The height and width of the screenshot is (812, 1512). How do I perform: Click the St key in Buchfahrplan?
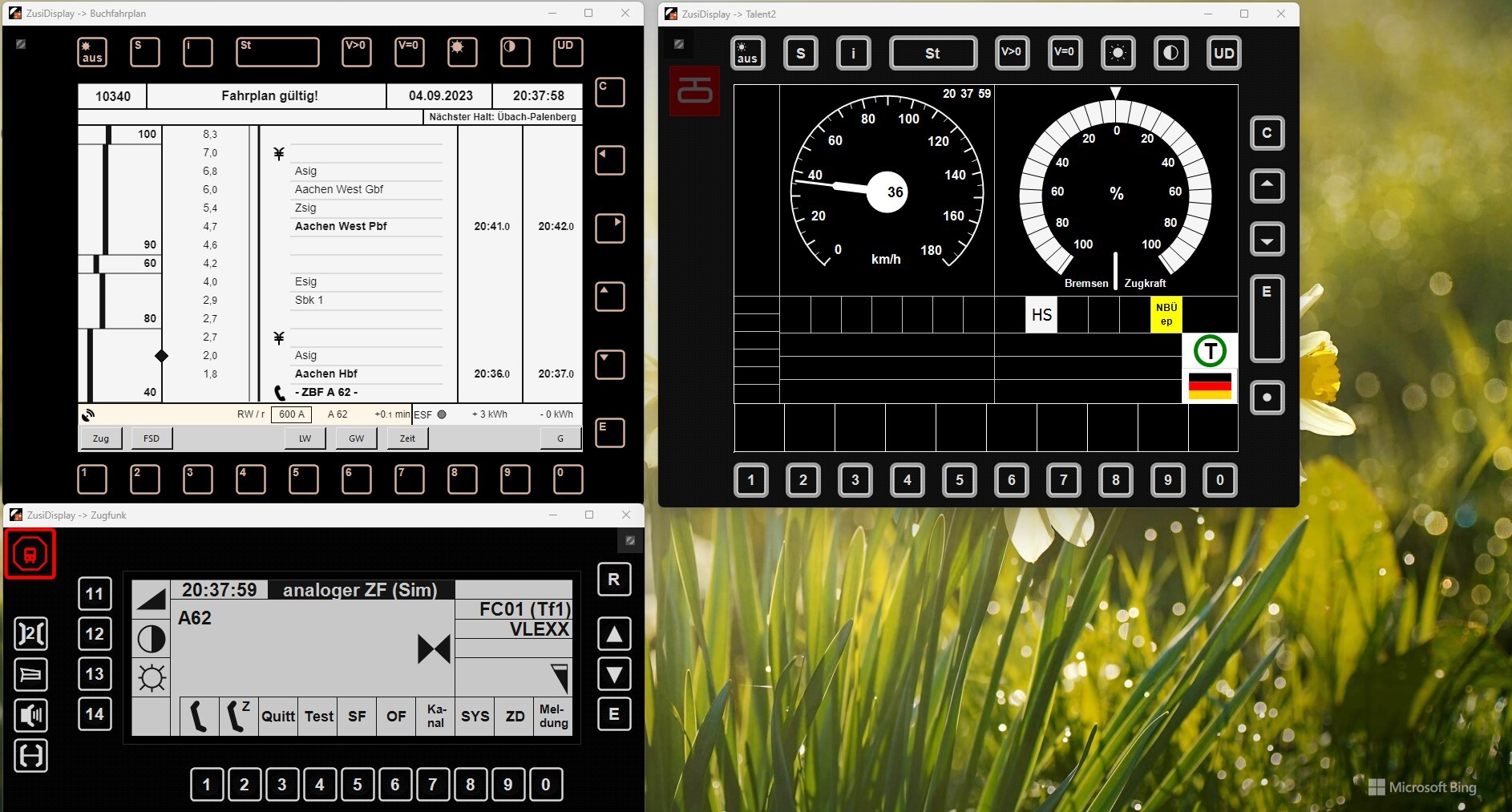click(x=277, y=52)
